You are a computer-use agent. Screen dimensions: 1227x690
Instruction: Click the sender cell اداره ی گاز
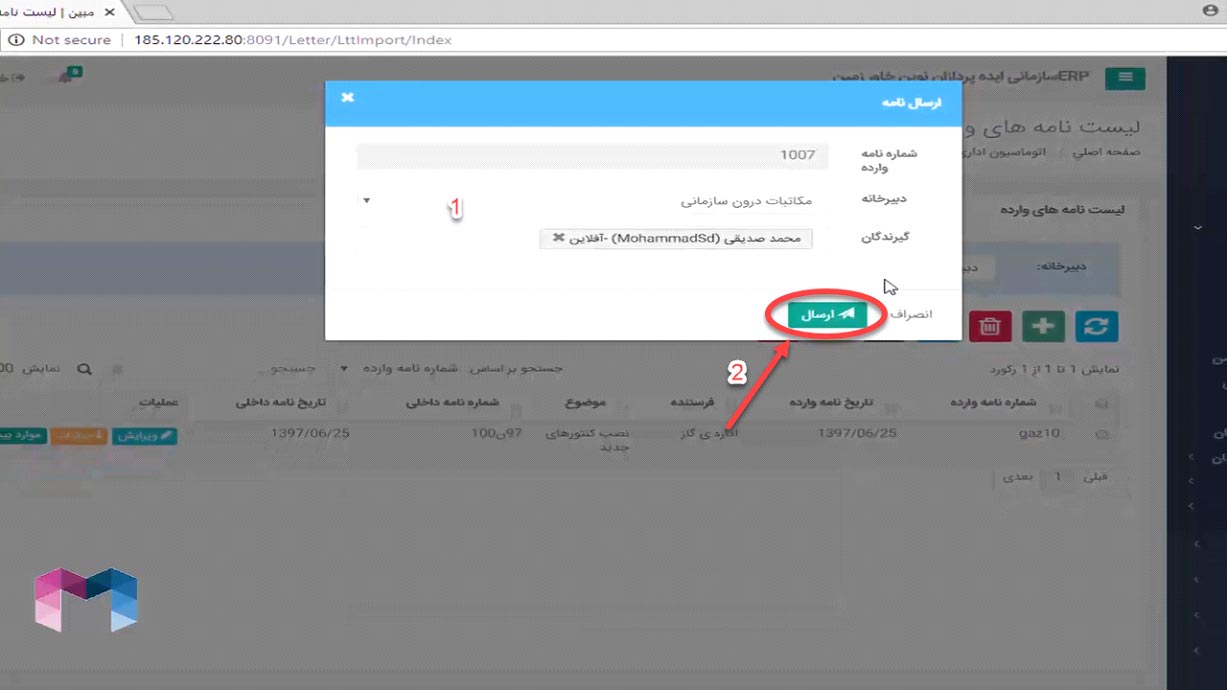click(710, 434)
